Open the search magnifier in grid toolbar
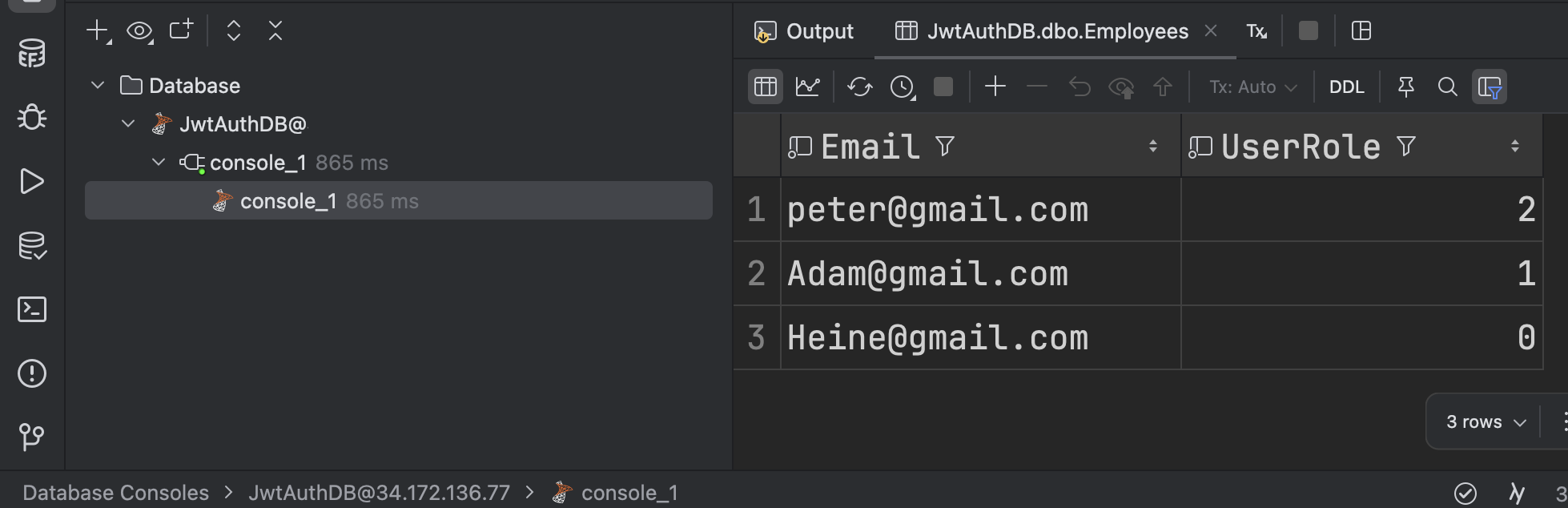 click(1447, 87)
